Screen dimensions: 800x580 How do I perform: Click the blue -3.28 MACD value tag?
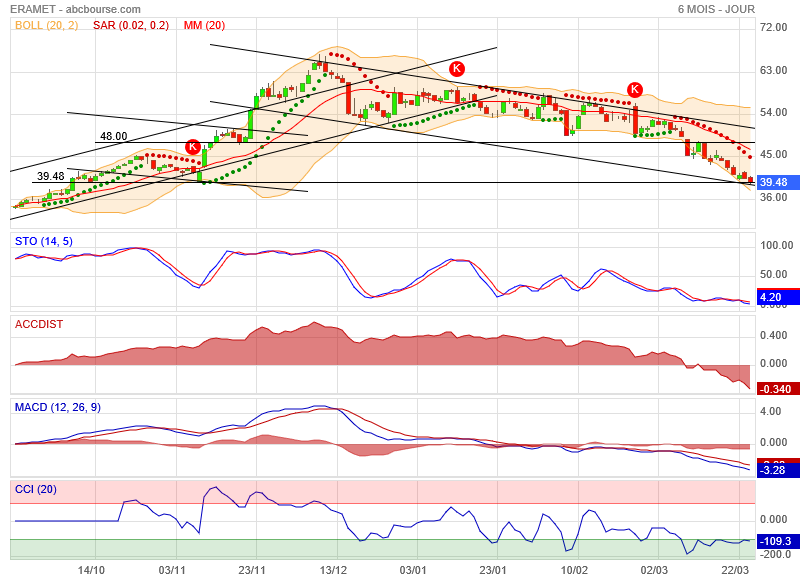[x=777, y=470]
